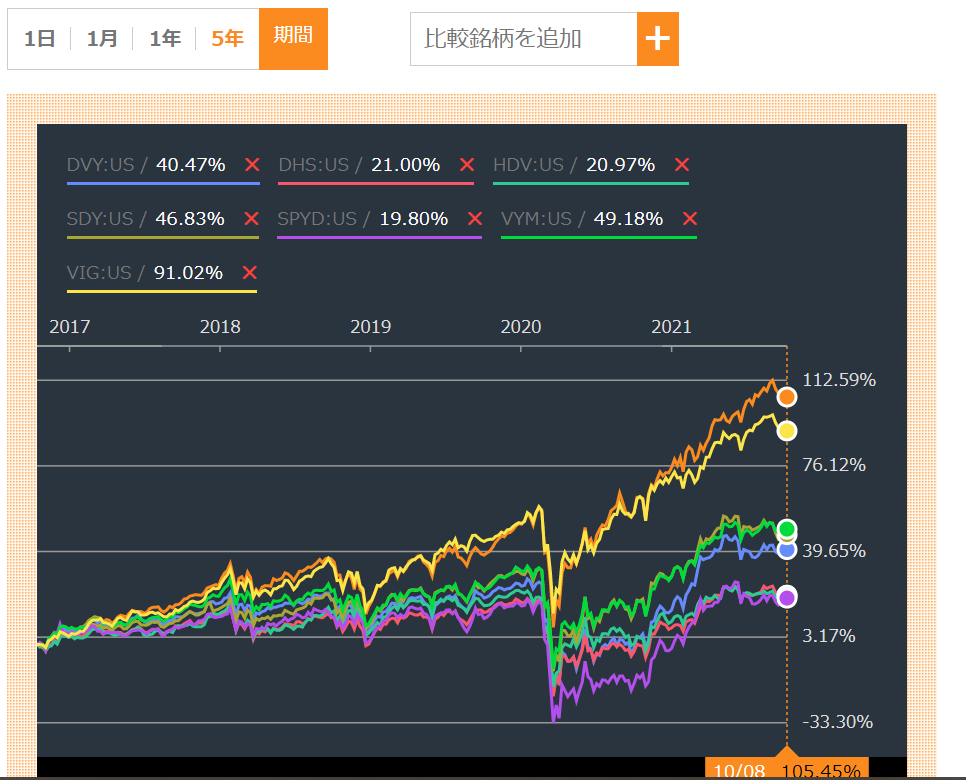Select the 1日 time range tab
Image resolution: width=966 pixels, height=780 pixels.
[39, 39]
